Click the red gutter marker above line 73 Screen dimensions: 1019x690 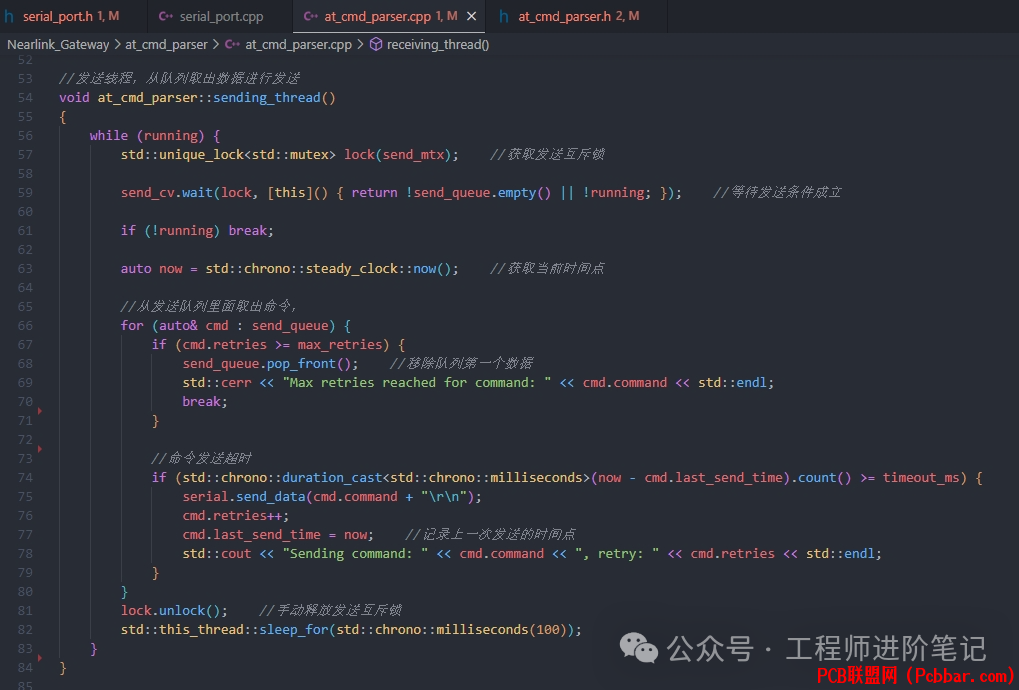40,449
